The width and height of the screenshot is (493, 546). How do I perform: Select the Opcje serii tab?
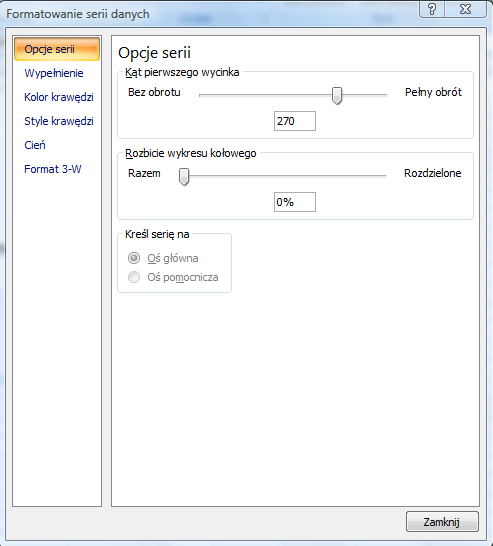click(57, 49)
